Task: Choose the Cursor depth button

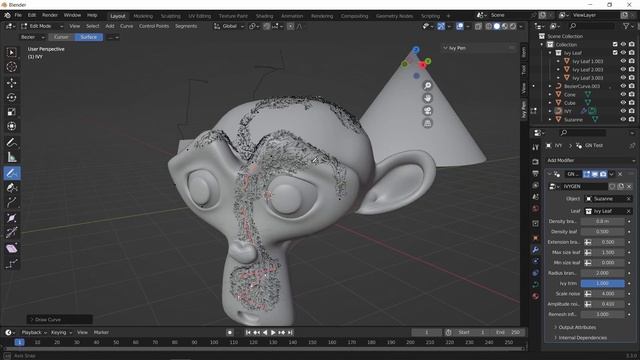Action: click(61, 37)
